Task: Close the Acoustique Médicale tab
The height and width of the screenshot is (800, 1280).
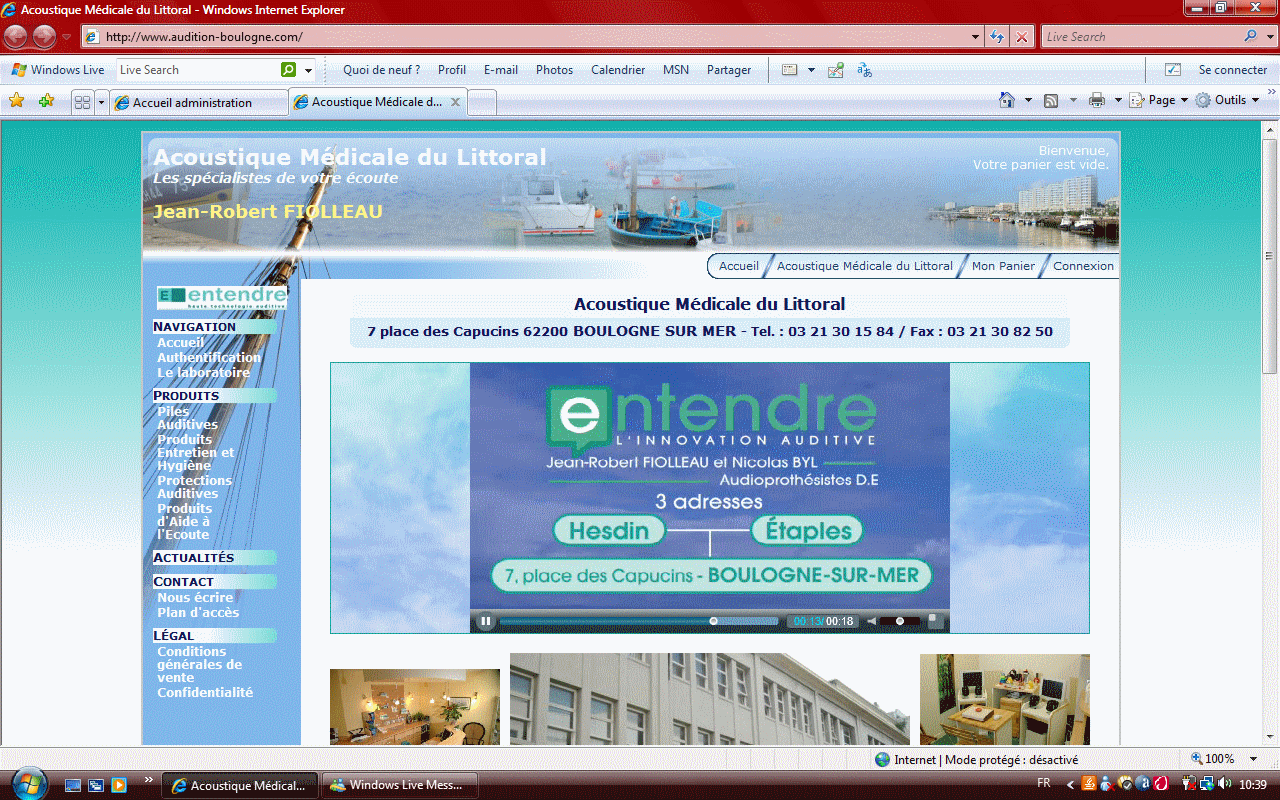Action: coord(456,102)
